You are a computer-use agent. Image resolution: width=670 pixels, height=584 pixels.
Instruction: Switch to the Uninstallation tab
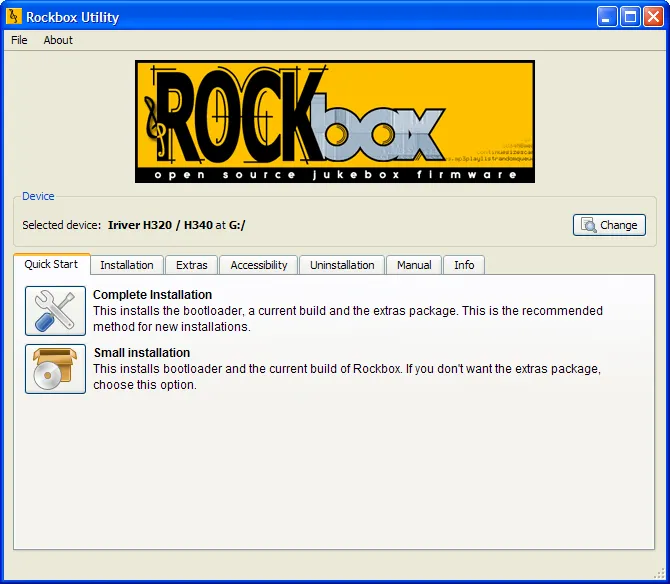tap(342, 265)
